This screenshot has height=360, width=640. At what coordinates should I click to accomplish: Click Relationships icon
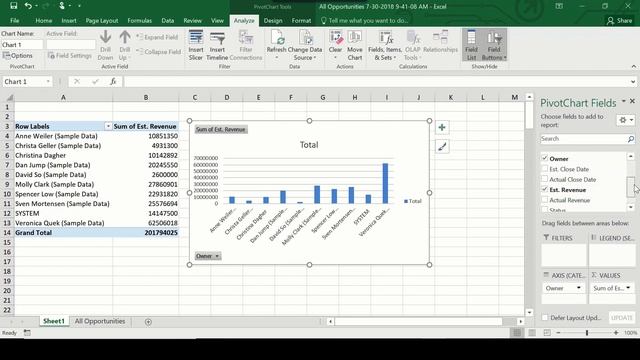pos(440,37)
